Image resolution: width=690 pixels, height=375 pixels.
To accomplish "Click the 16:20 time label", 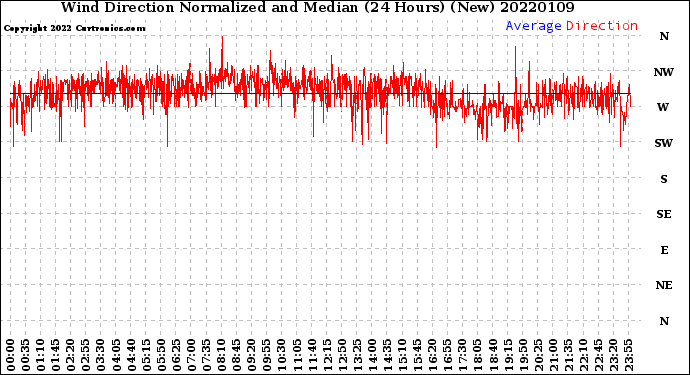I will pyautogui.click(x=433, y=355).
